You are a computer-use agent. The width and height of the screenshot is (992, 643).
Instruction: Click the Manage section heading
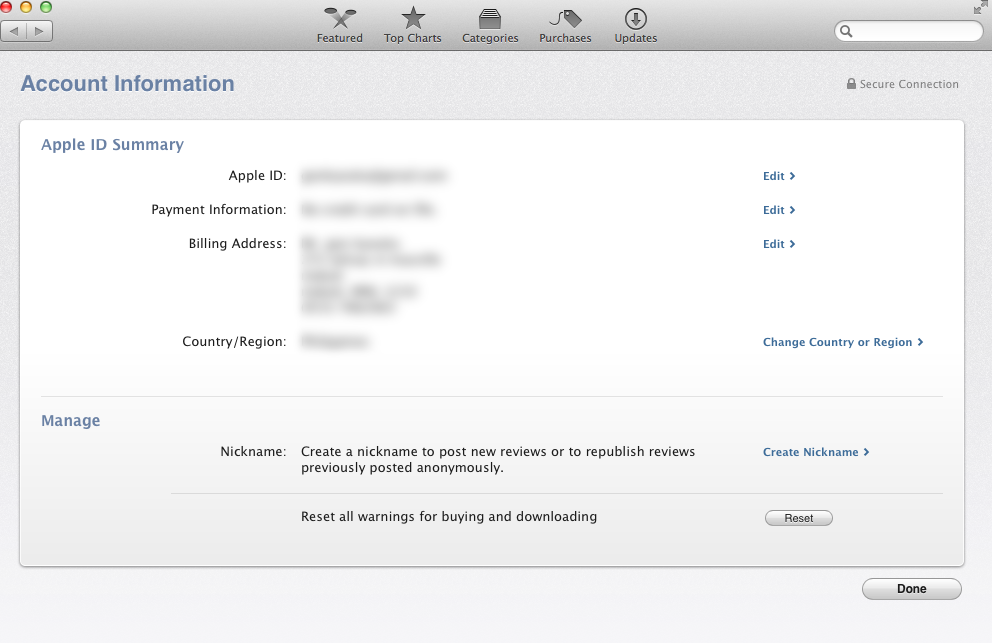click(71, 421)
